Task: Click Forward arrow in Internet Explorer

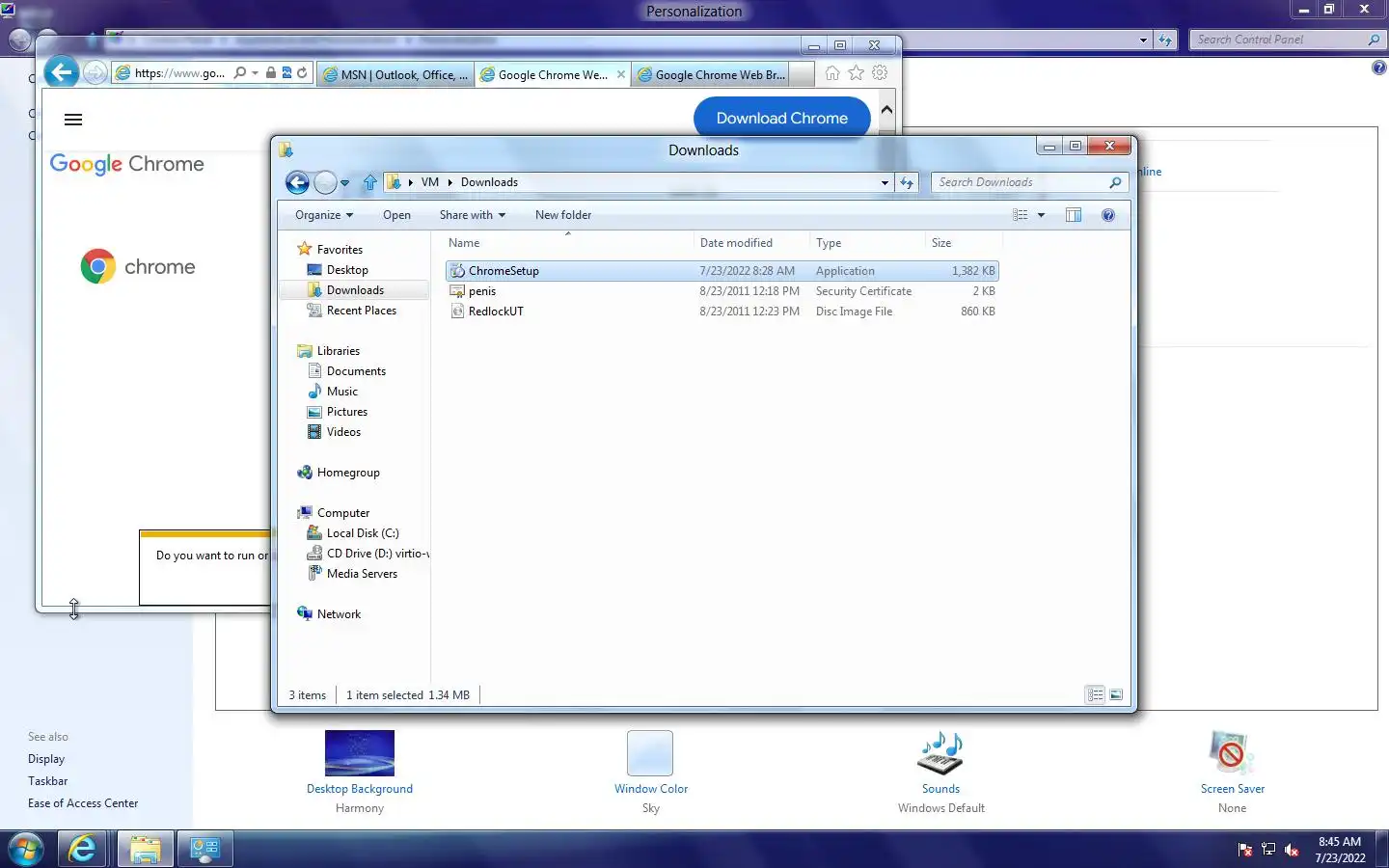Action: pos(95,72)
